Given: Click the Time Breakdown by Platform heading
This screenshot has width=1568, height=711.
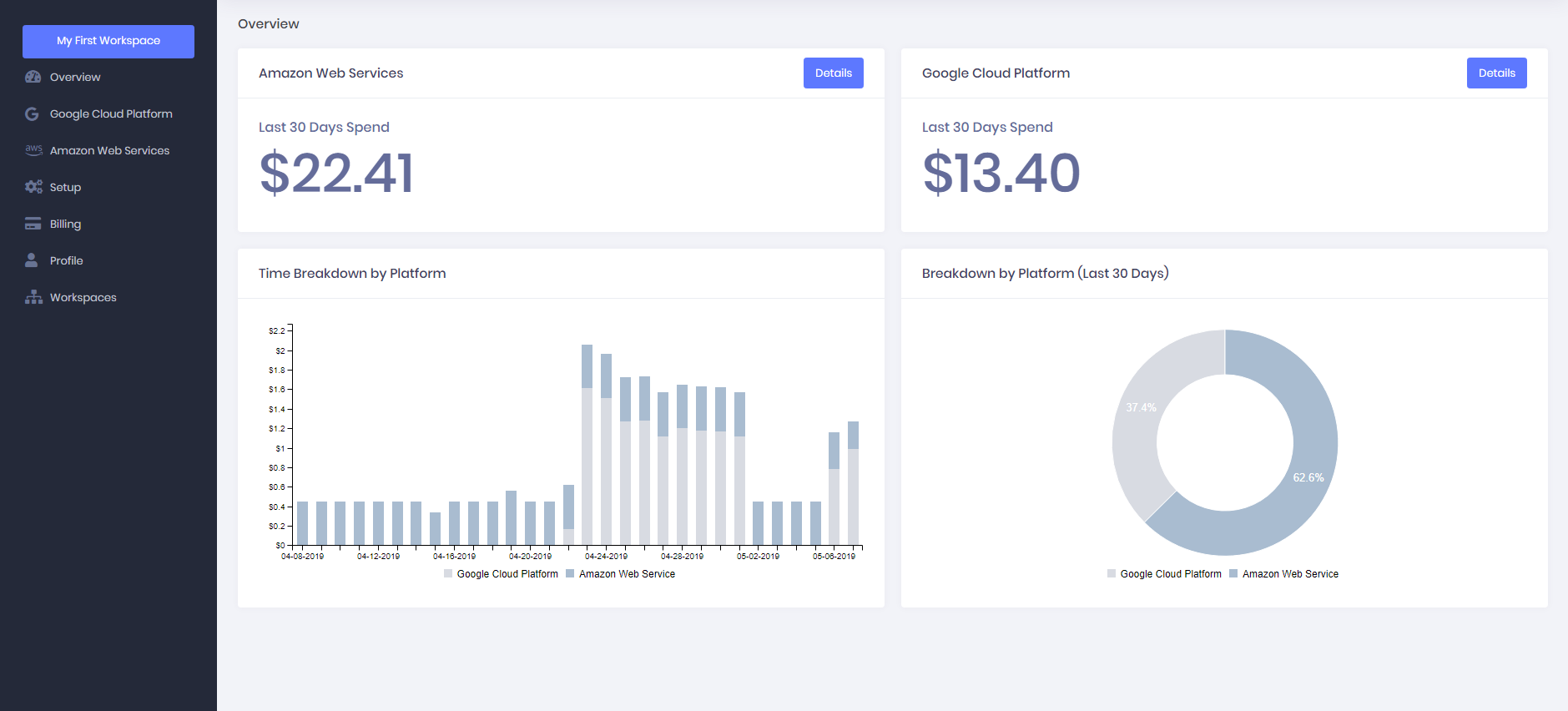Looking at the screenshot, I should coord(352,274).
